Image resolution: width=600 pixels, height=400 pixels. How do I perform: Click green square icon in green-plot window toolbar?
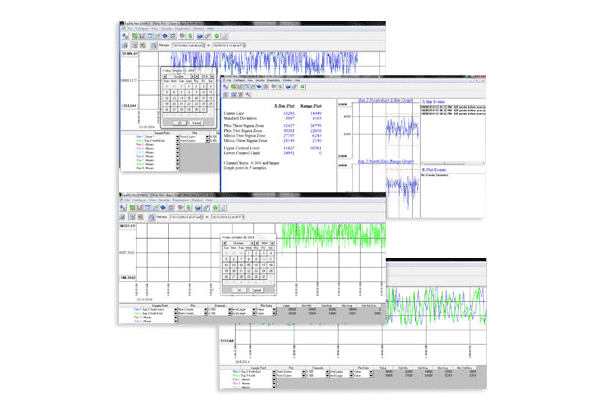[132, 208]
